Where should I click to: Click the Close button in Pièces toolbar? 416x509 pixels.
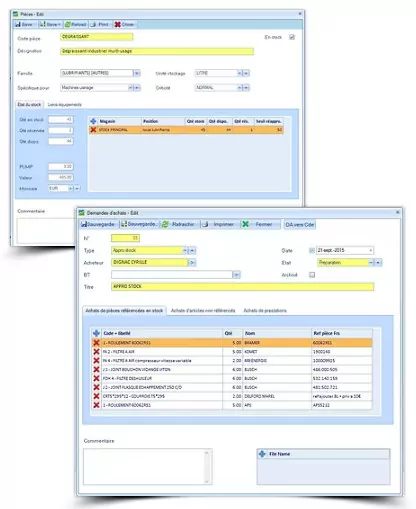point(124,24)
